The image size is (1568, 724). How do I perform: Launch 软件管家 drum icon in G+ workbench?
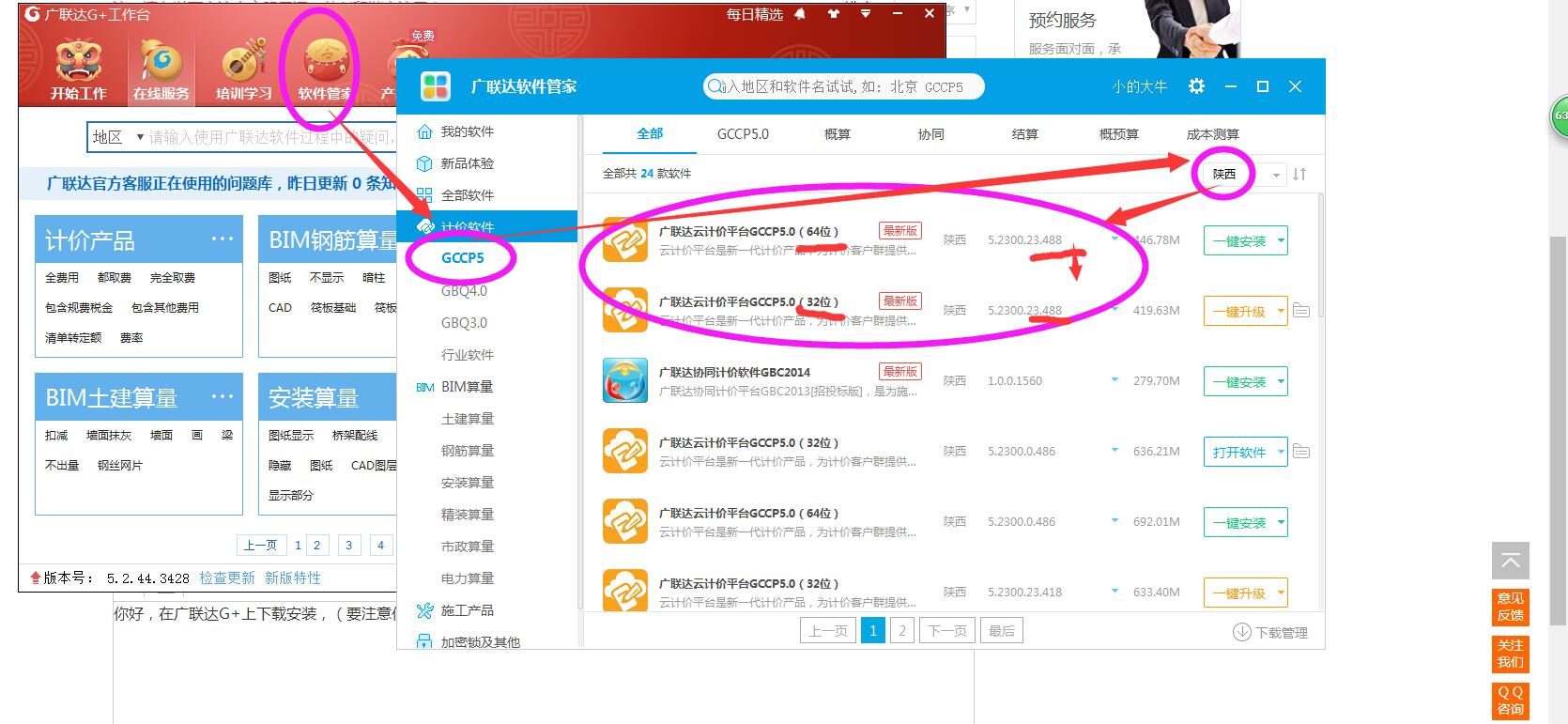pos(325,69)
